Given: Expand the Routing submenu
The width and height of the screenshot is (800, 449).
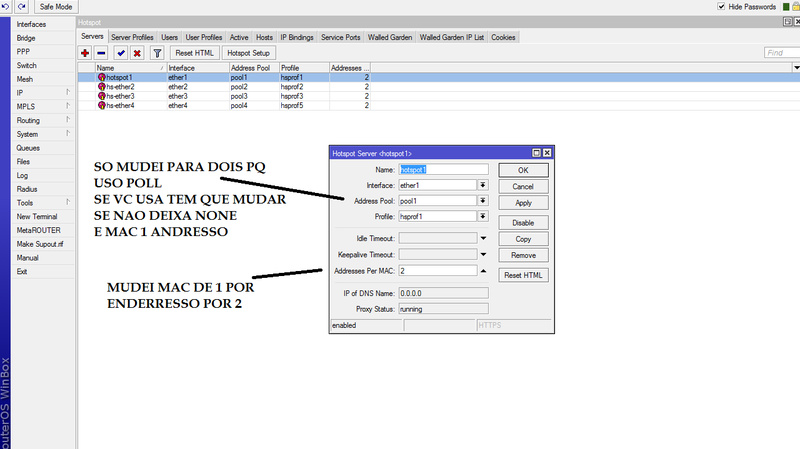Looking at the screenshot, I should (x=67, y=120).
